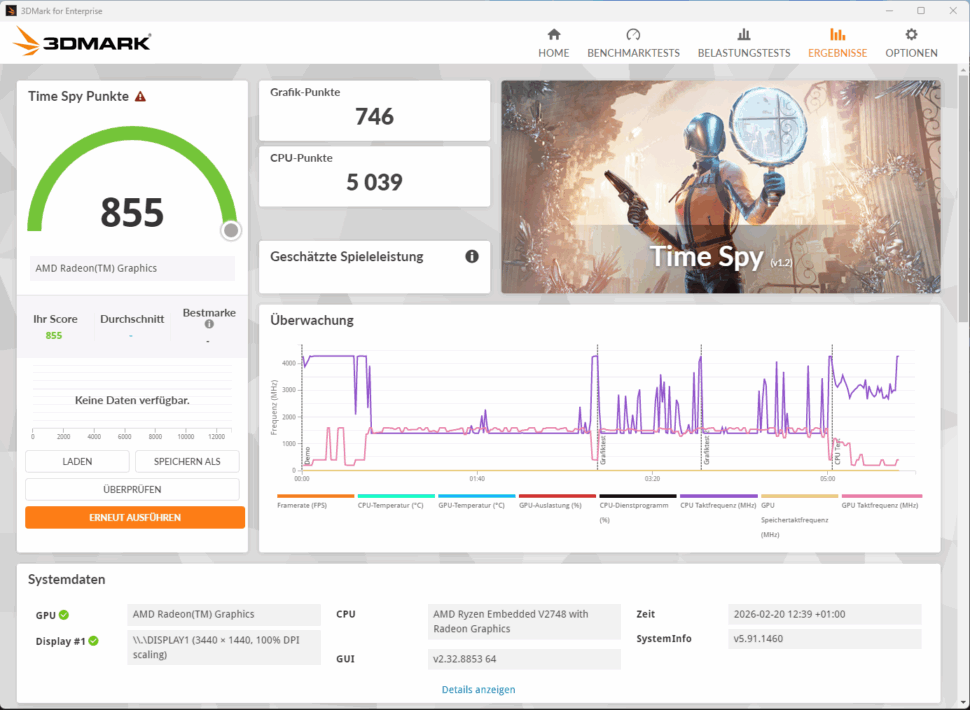This screenshot has width=970, height=710.
Task: Click Erneut ausführen orange button
Action: click(135, 517)
